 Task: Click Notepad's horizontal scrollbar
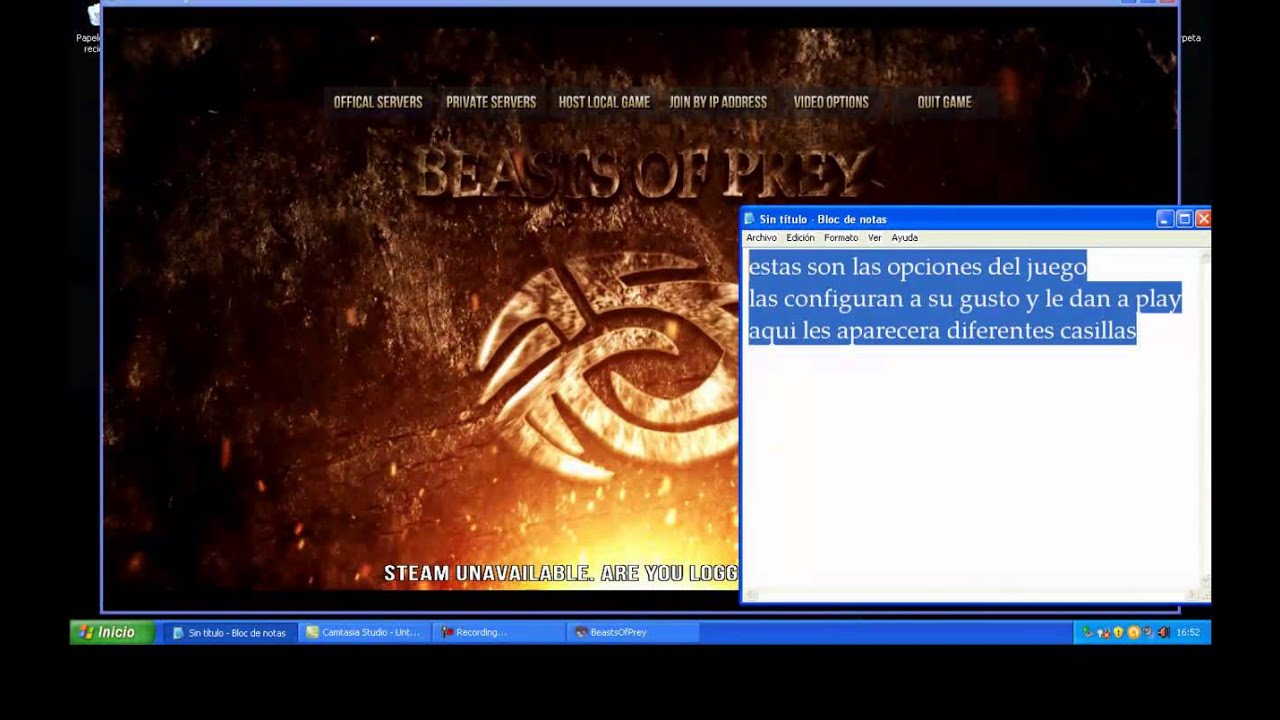click(x=971, y=595)
